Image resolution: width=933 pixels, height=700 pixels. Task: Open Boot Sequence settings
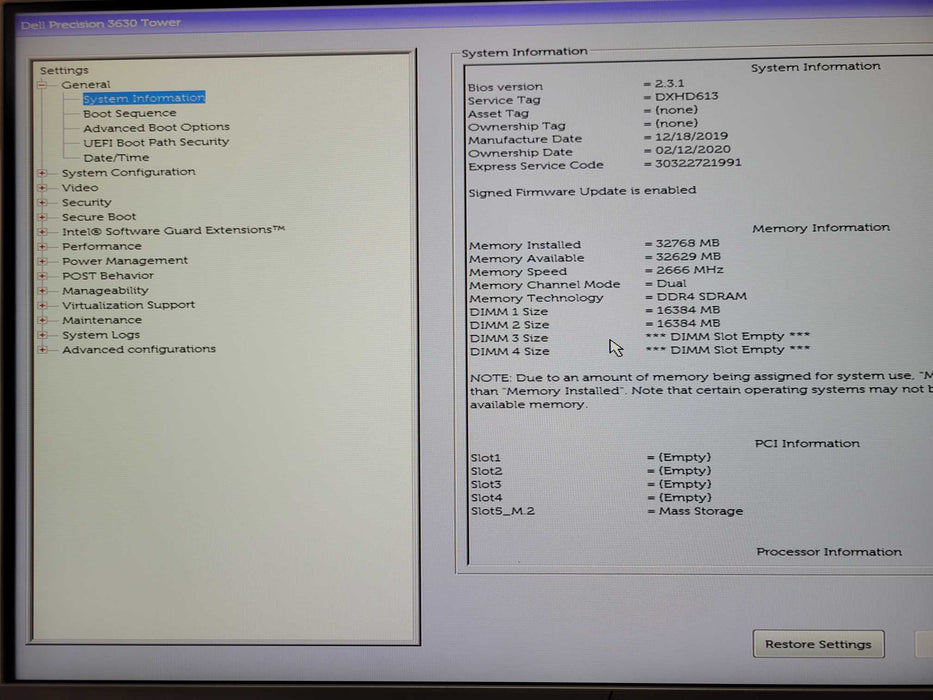(x=130, y=113)
